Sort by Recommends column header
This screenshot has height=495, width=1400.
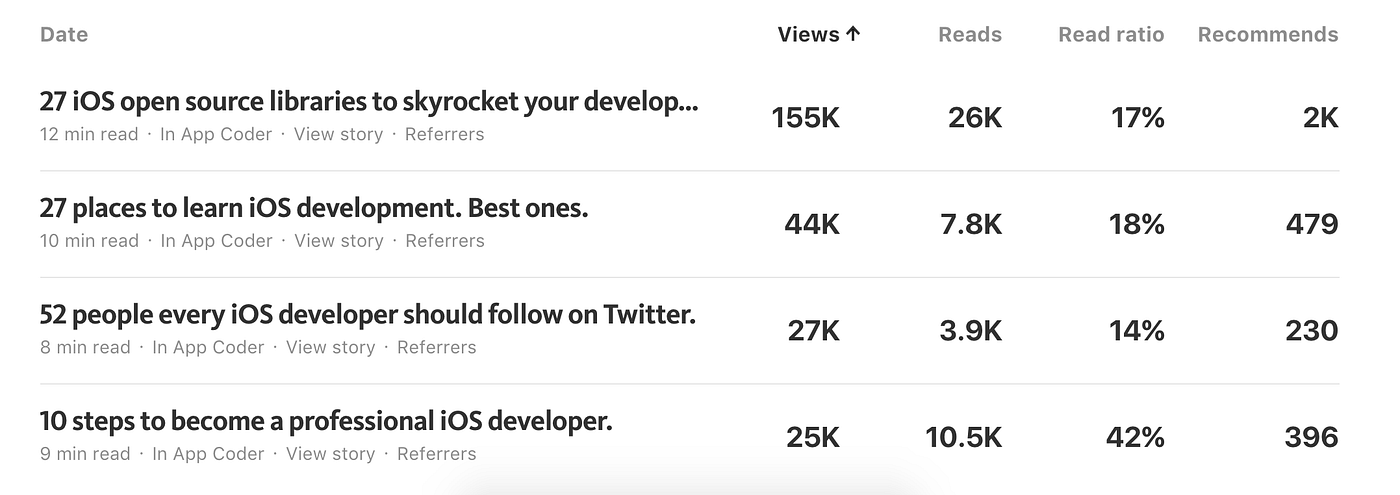click(x=1268, y=35)
